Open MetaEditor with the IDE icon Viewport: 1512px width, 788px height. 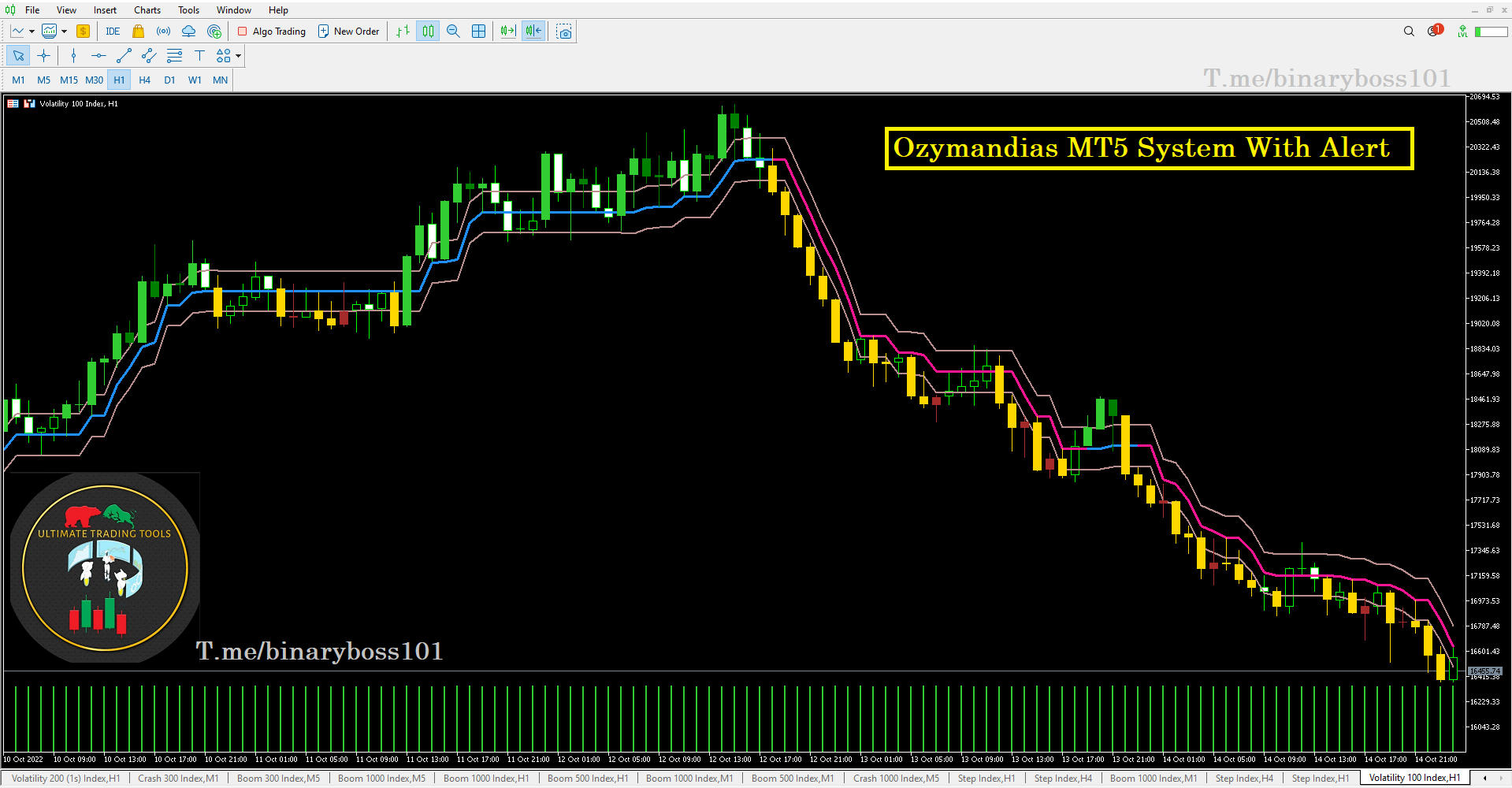coord(112,32)
